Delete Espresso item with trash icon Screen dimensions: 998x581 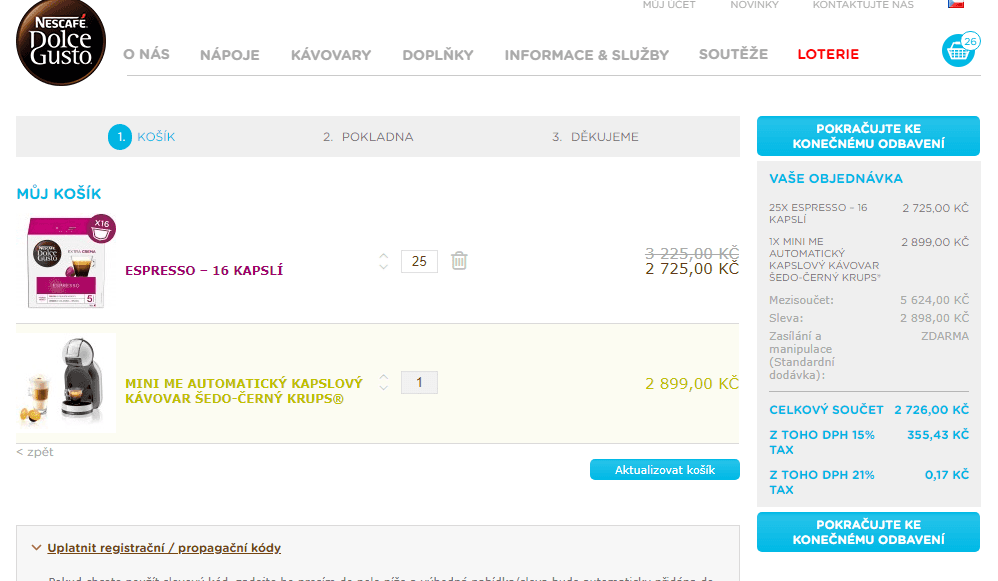459,261
